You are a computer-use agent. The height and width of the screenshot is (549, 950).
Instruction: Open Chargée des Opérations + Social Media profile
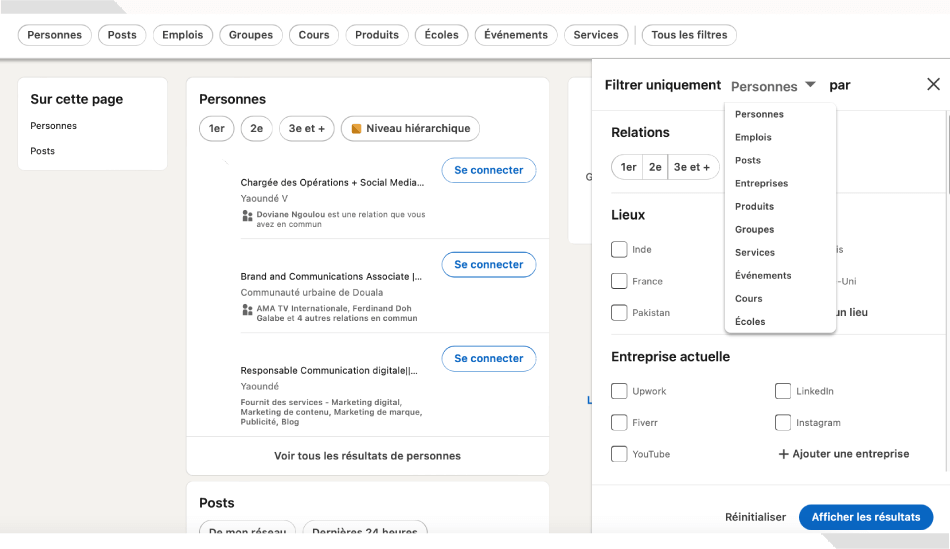332,182
